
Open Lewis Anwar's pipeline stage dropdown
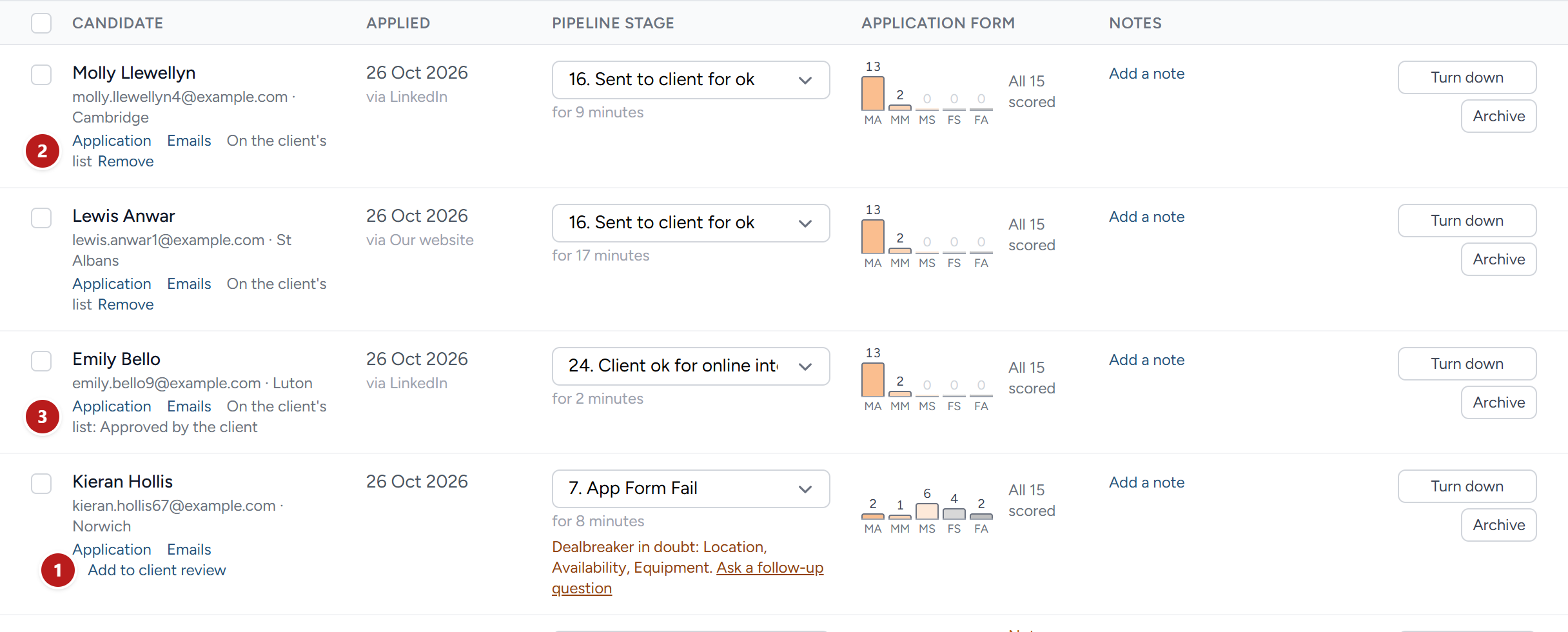(x=691, y=223)
